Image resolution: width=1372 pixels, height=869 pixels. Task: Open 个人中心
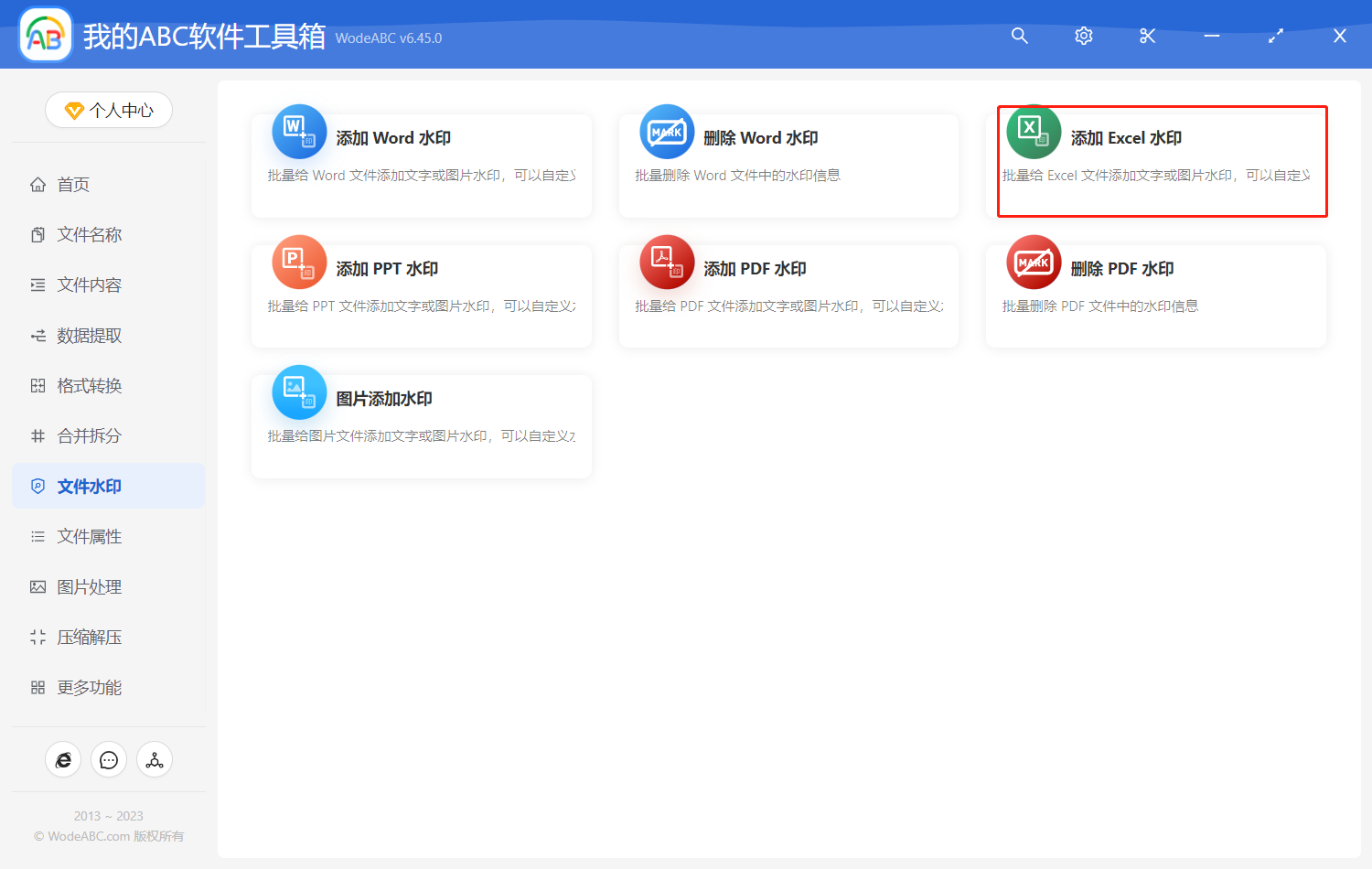(109, 110)
